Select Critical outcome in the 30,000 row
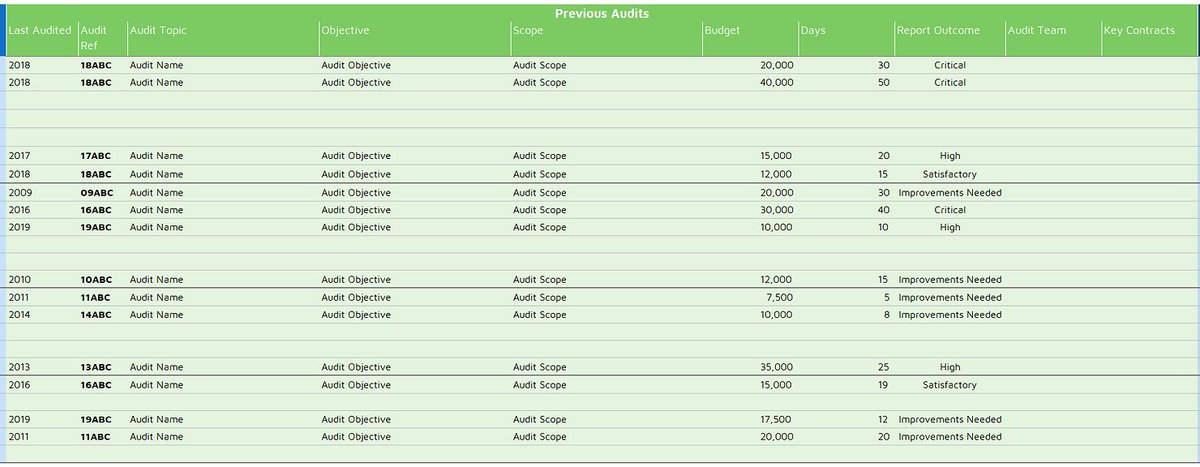1200x467 pixels. coord(950,210)
